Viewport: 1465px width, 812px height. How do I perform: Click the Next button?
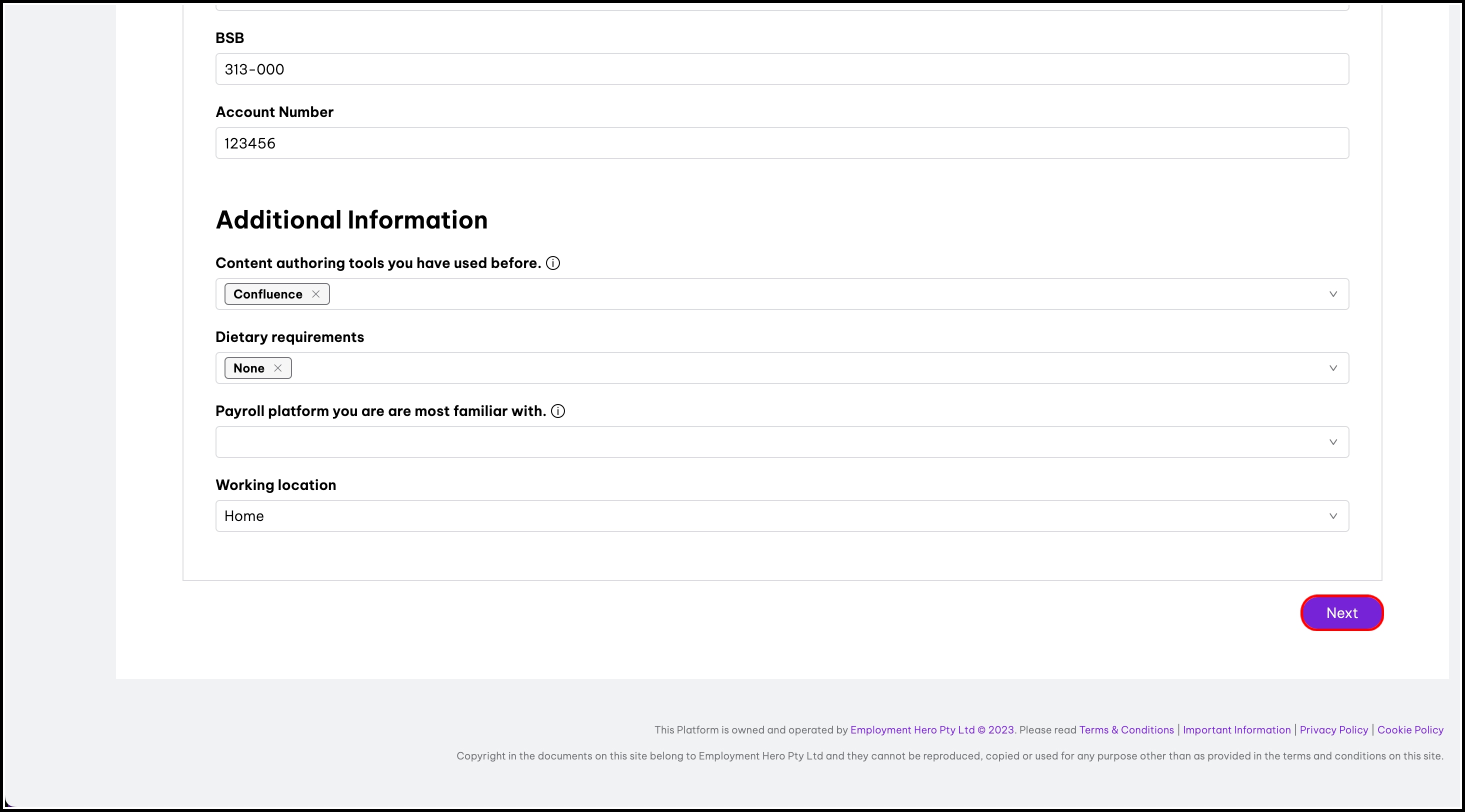[x=1341, y=613]
